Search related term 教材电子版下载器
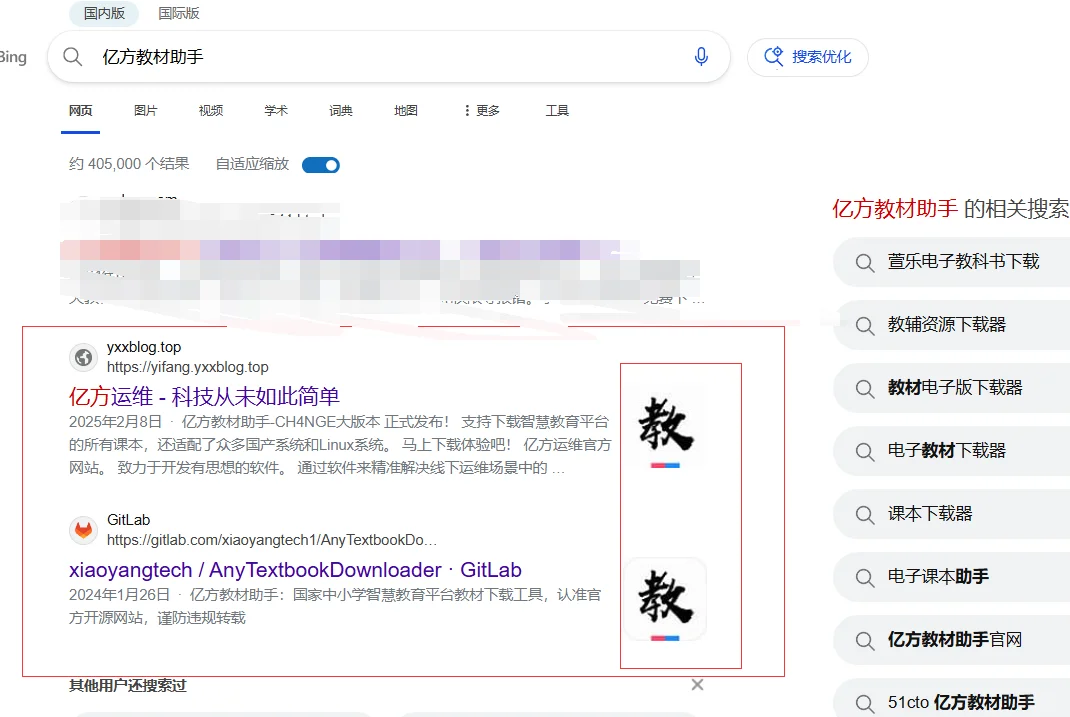Screen dimensions: 1070x717 [x=953, y=387]
